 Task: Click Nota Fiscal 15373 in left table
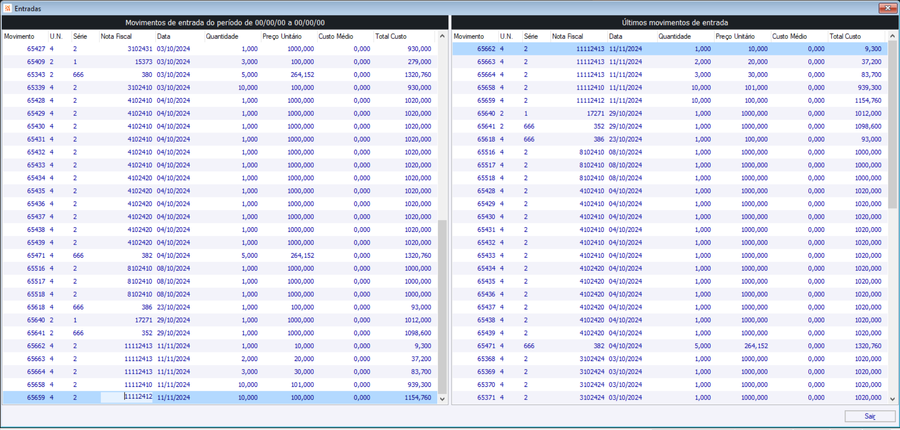coord(143,61)
